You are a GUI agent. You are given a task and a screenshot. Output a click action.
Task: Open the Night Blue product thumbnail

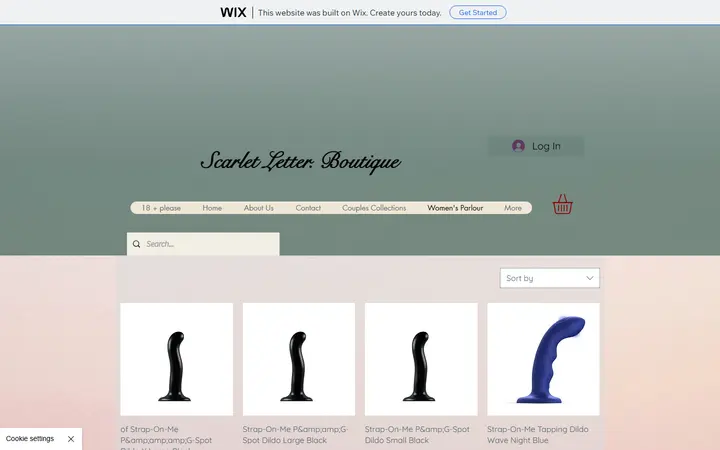pos(543,359)
